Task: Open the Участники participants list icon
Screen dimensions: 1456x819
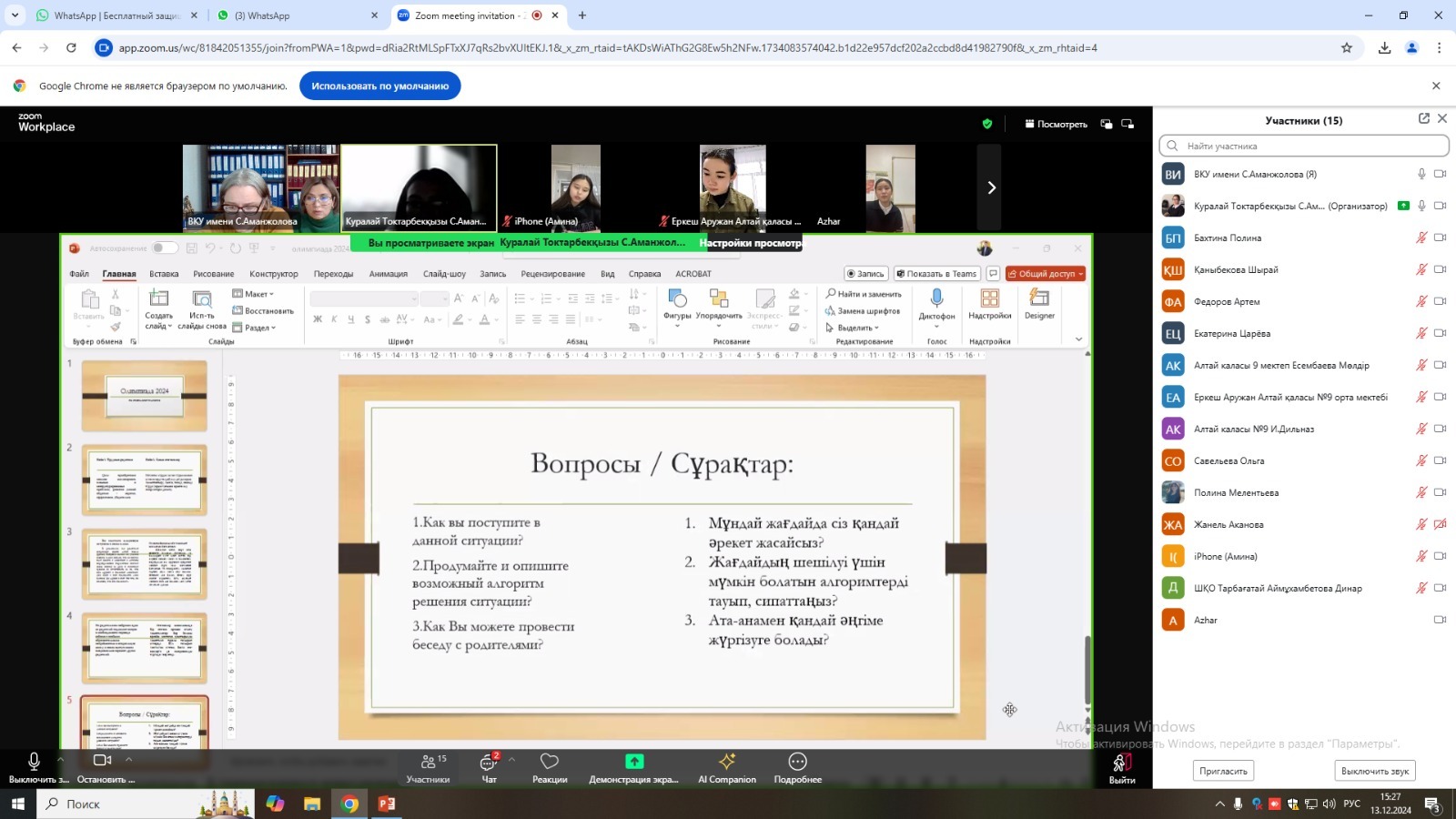Action: click(x=428, y=766)
